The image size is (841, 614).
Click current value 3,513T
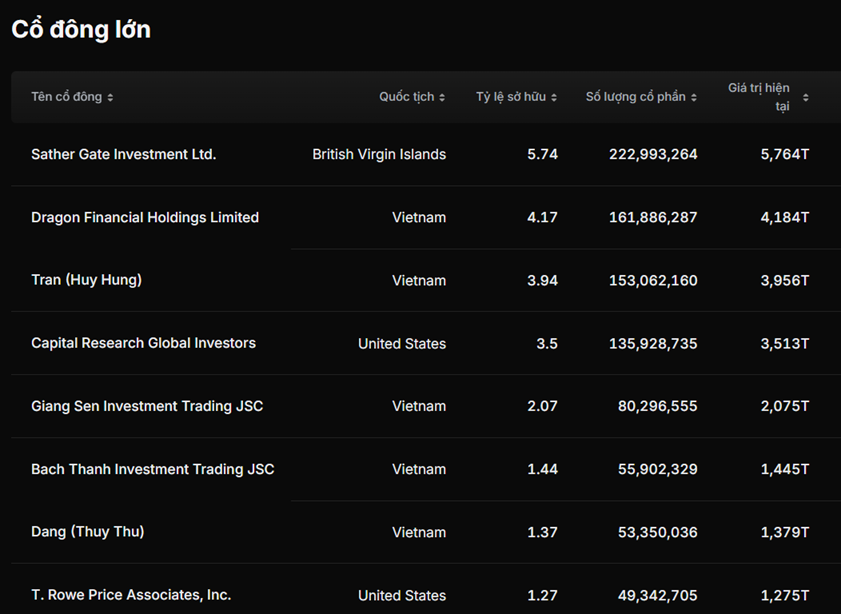[785, 343]
